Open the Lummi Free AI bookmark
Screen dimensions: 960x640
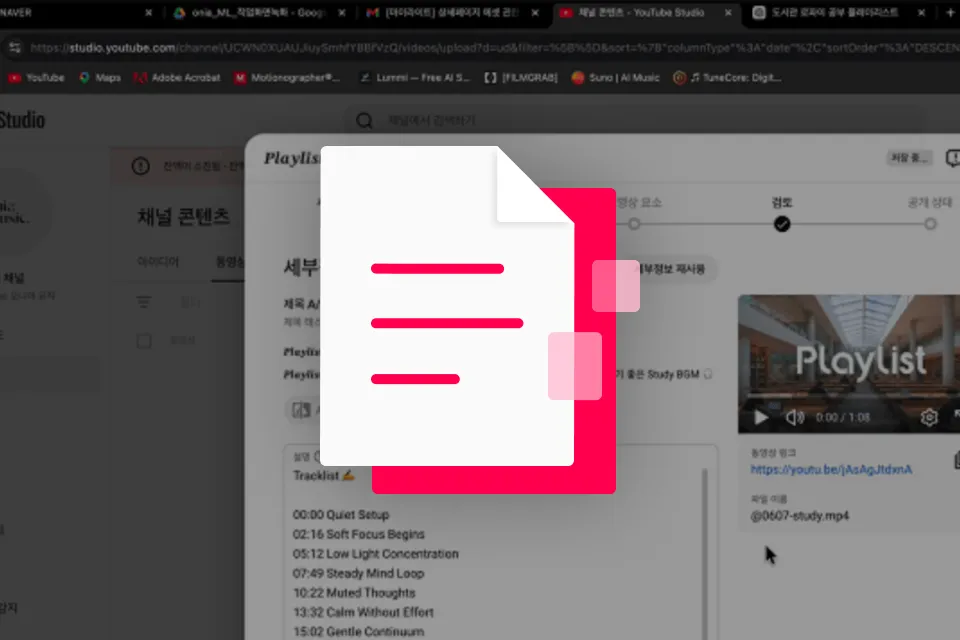click(x=414, y=78)
